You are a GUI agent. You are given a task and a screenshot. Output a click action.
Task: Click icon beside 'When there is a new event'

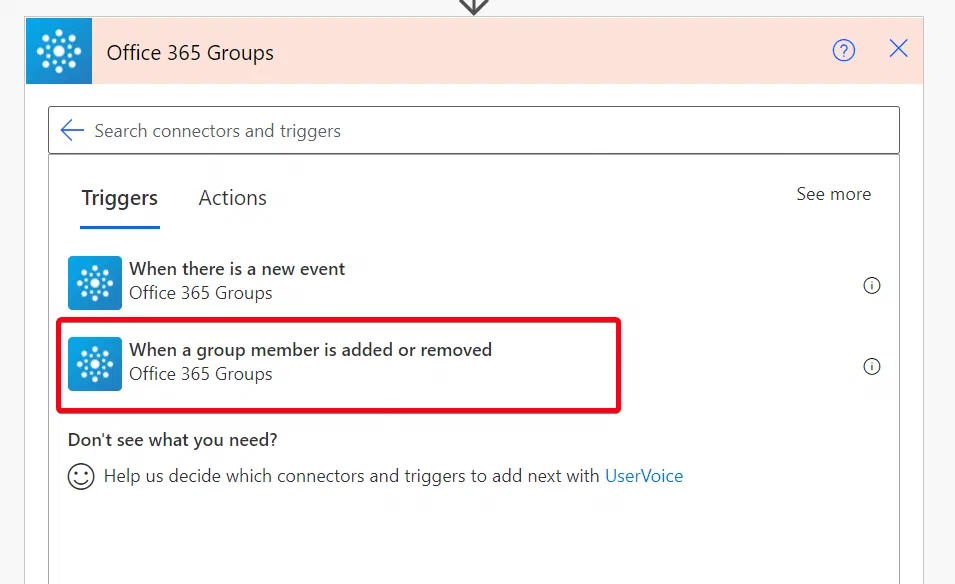[95, 283]
